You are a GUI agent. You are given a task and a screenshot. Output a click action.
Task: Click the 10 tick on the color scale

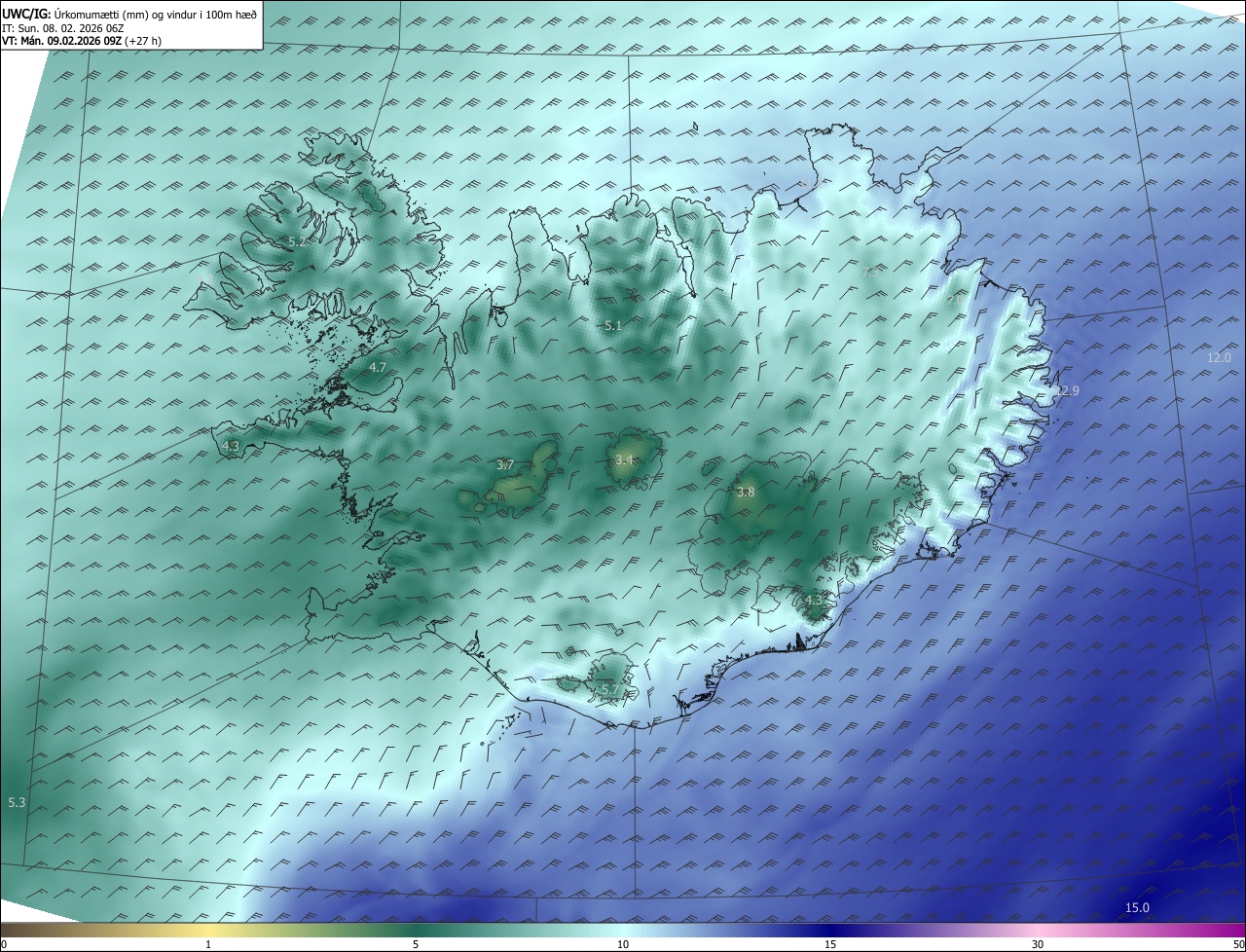pyautogui.click(x=623, y=944)
